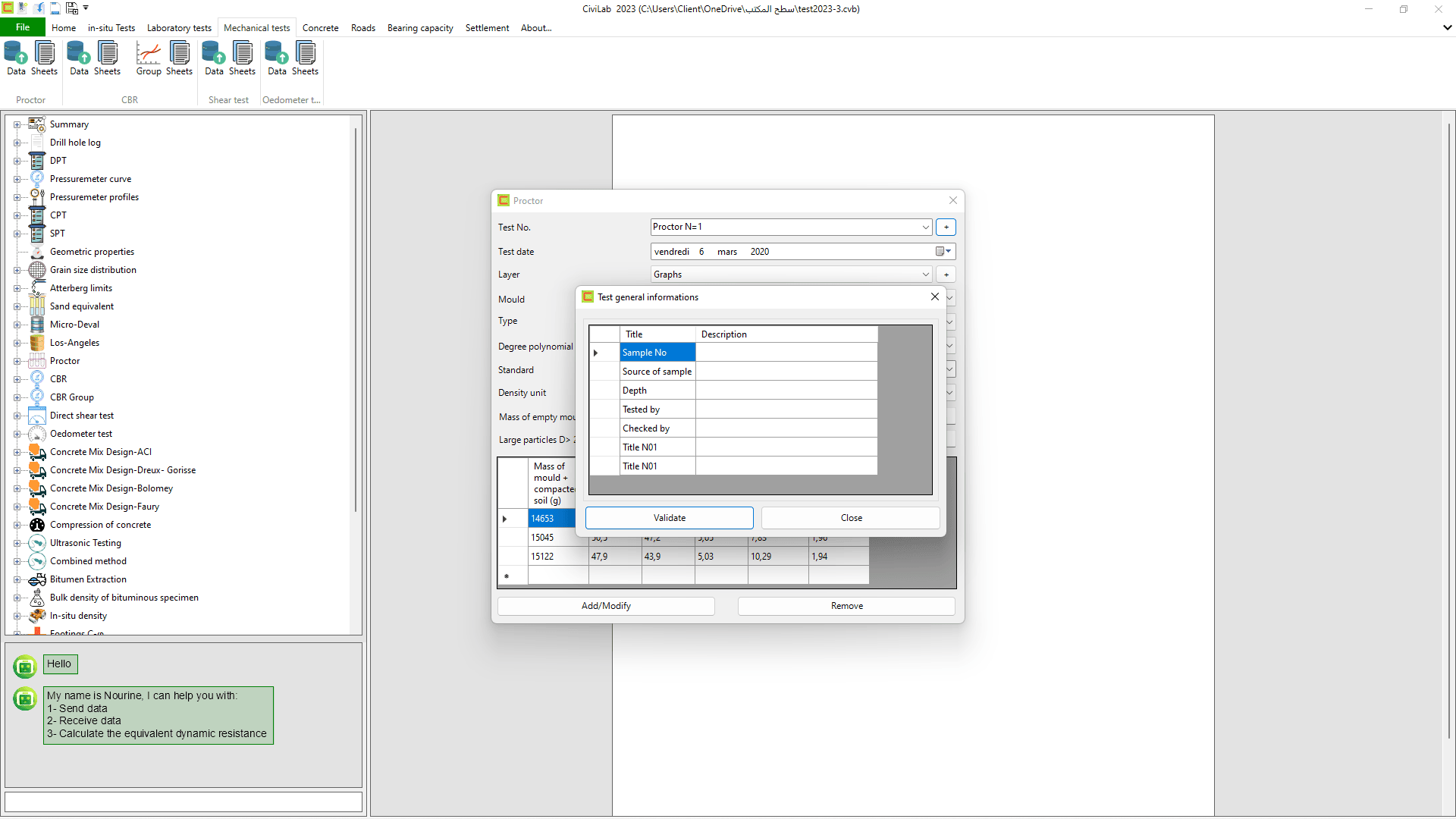Select Grain size distribution in the test tree
Viewport: 1456px width, 819px height.
click(93, 269)
